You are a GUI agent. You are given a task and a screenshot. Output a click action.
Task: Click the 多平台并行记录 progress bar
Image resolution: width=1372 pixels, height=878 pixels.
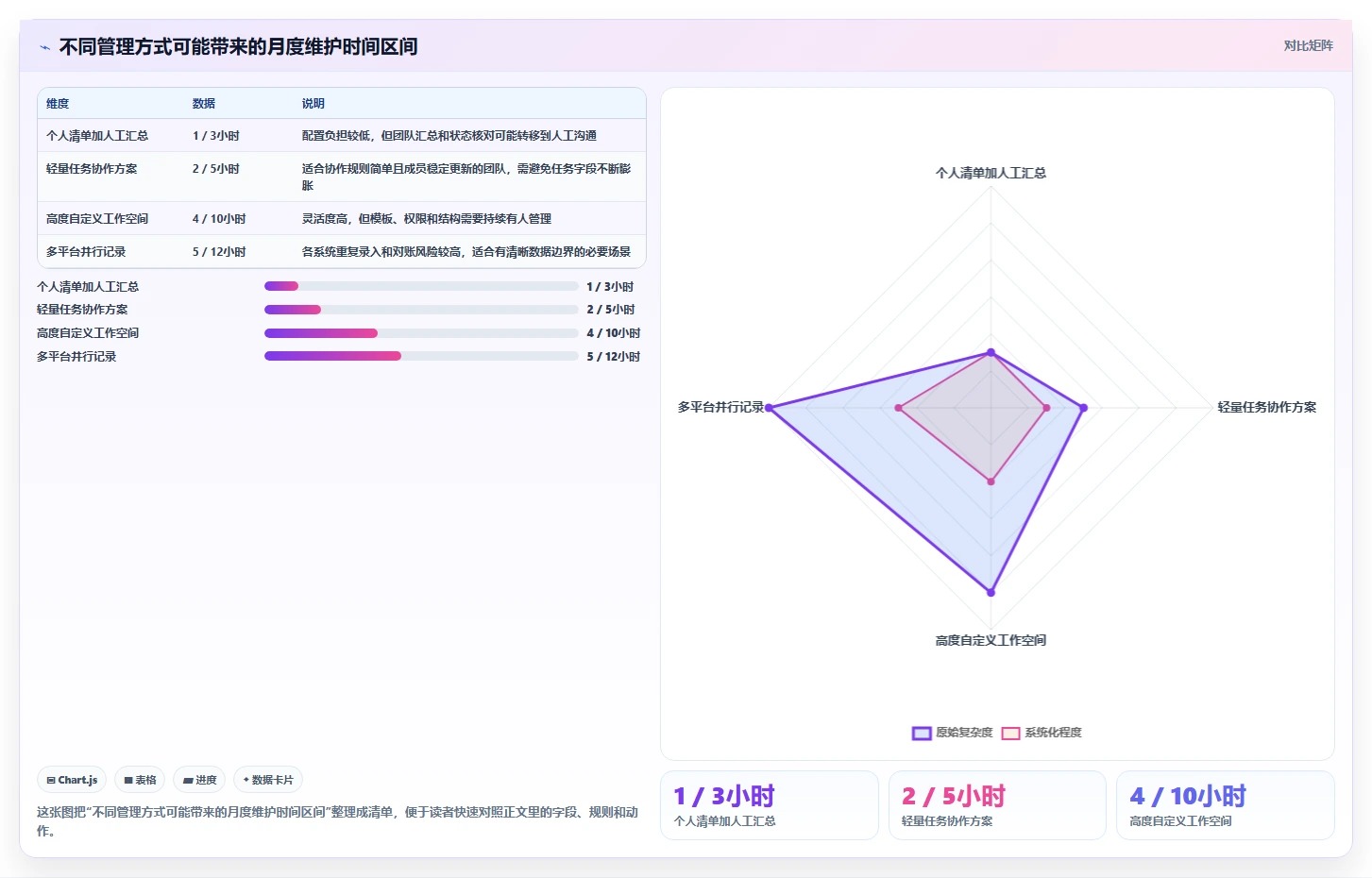click(x=421, y=356)
